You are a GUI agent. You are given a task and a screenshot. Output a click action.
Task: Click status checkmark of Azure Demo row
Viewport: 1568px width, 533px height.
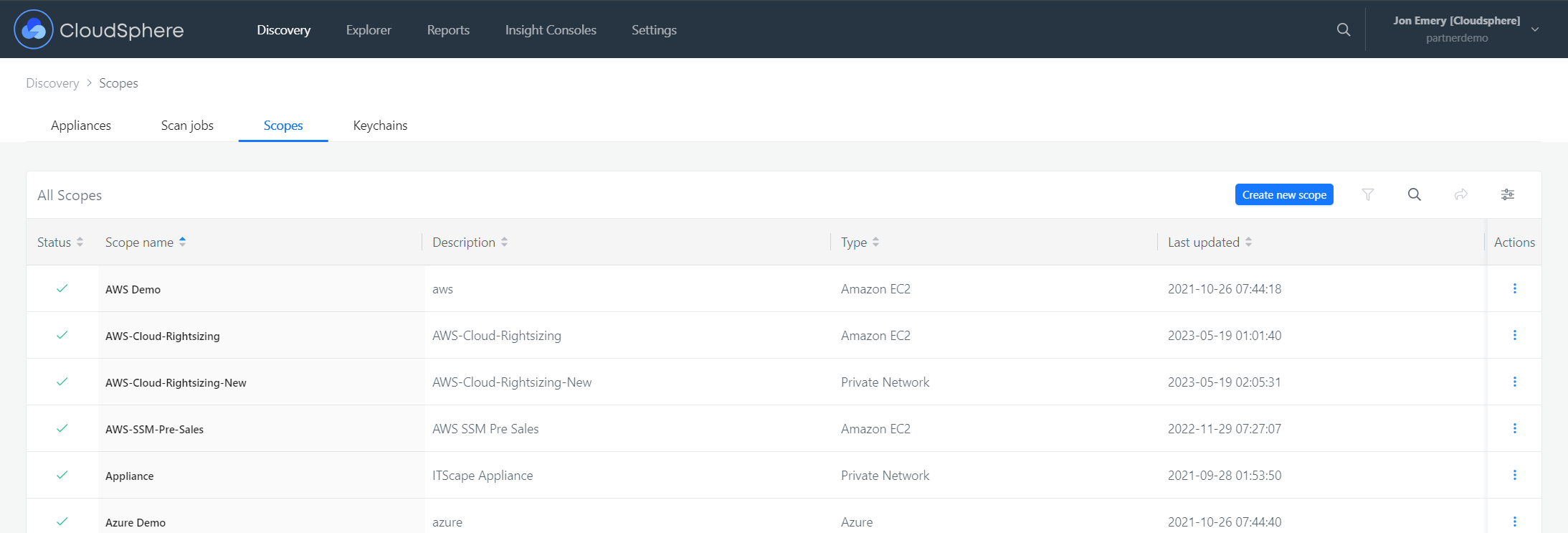coord(62,522)
